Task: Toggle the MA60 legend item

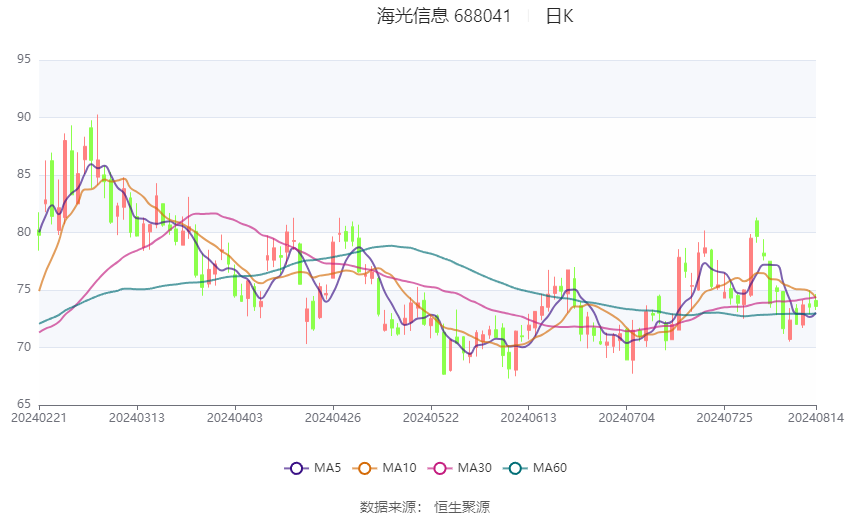Action: 535,468
